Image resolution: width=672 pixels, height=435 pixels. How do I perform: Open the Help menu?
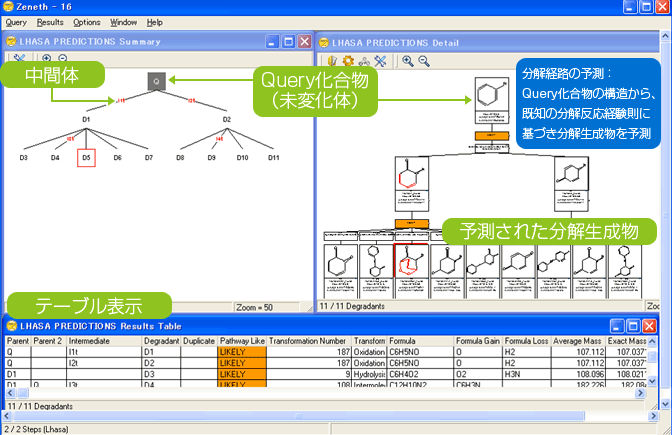[154, 22]
